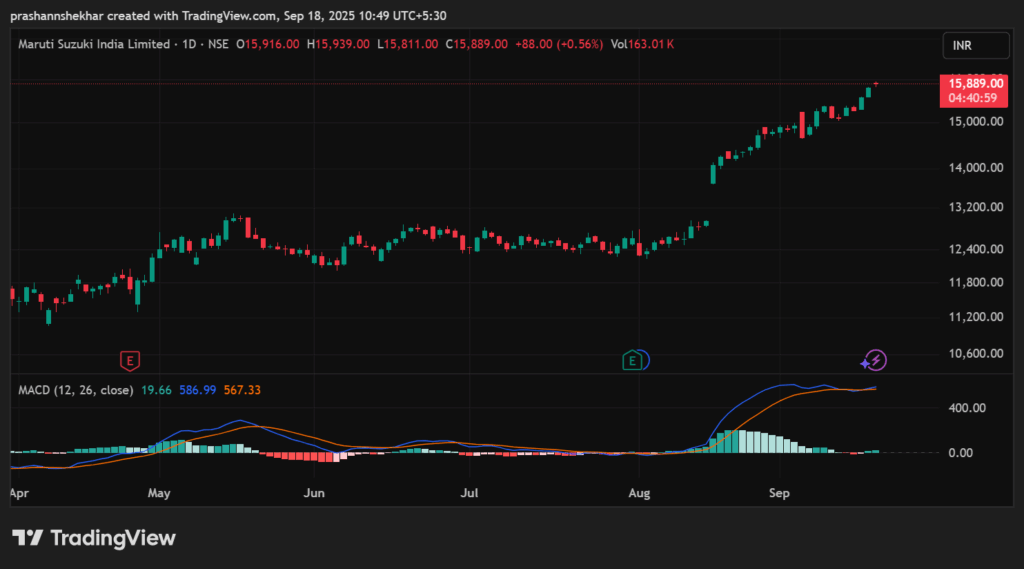Click the MACD (12, 26, close) indicator label
1024x569 pixels.
(76, 390)
